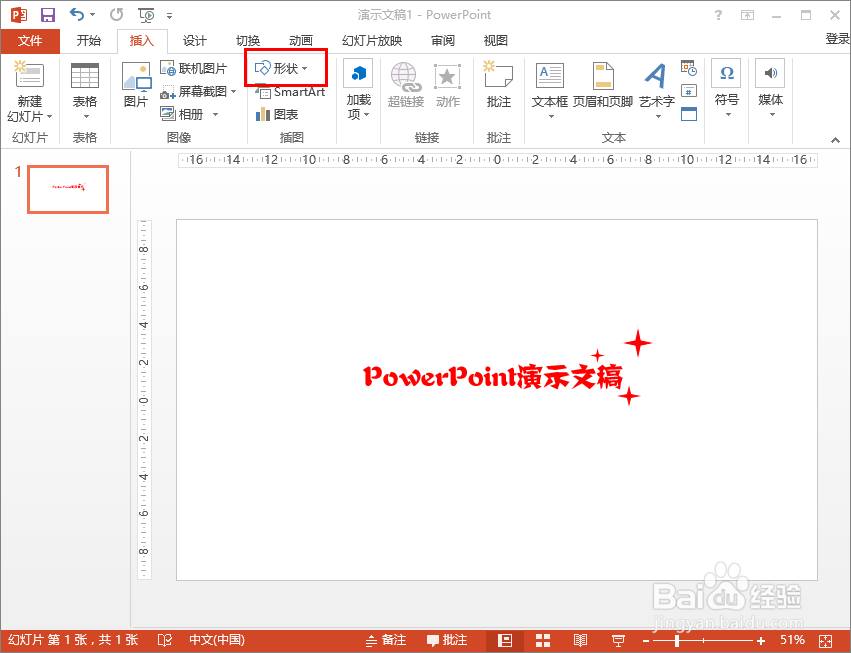Click 幻灯片 第 1 张 status text

click(x=46, y=641)
